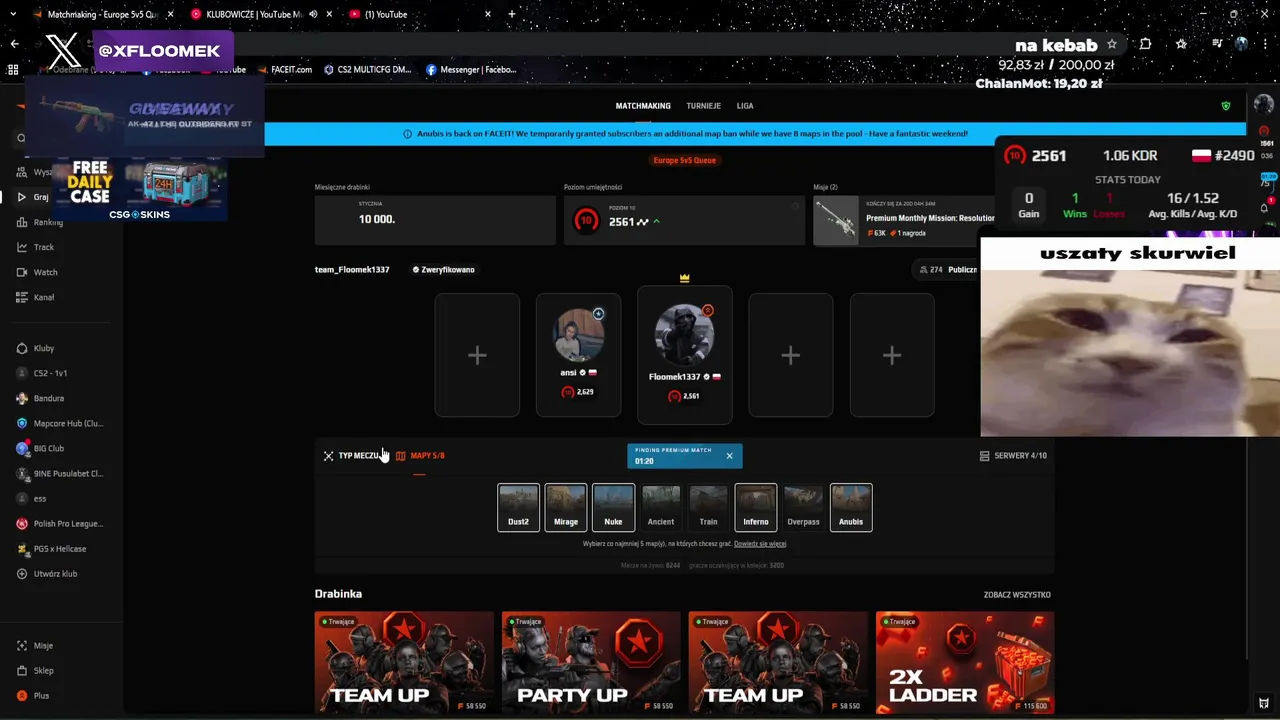
Task: Open the SERWERY 4/10 tab
Action: click(x=1013, y=456)
